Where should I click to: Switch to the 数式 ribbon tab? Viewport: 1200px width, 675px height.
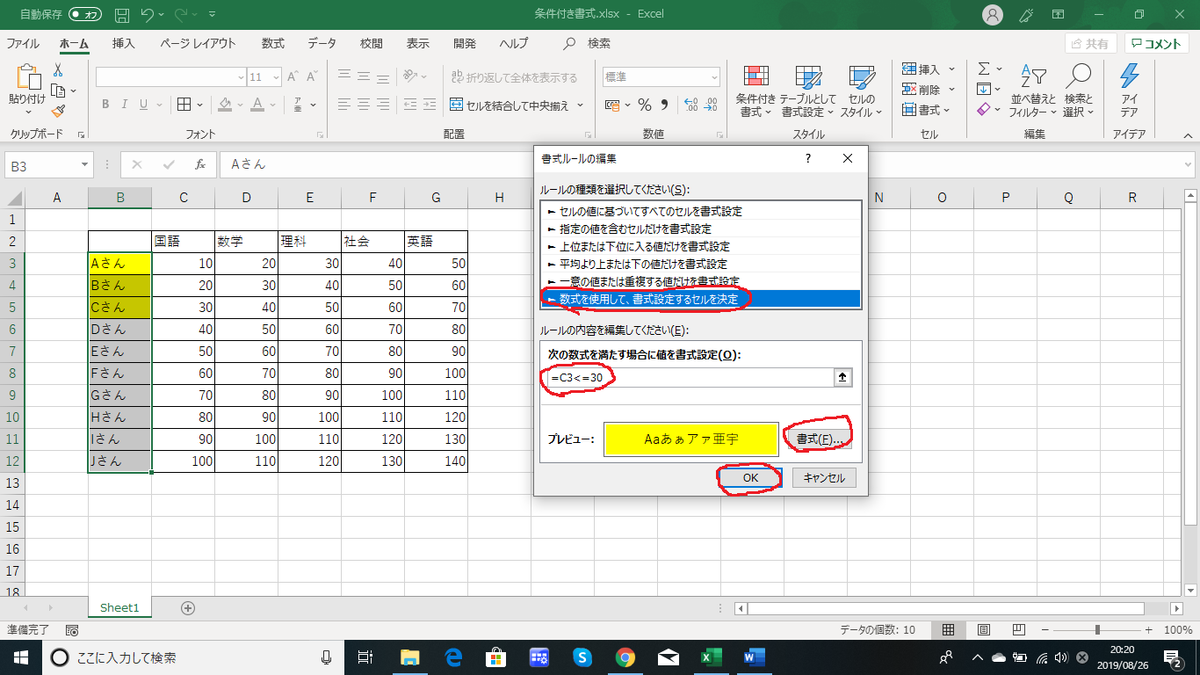tap(272, 43)
